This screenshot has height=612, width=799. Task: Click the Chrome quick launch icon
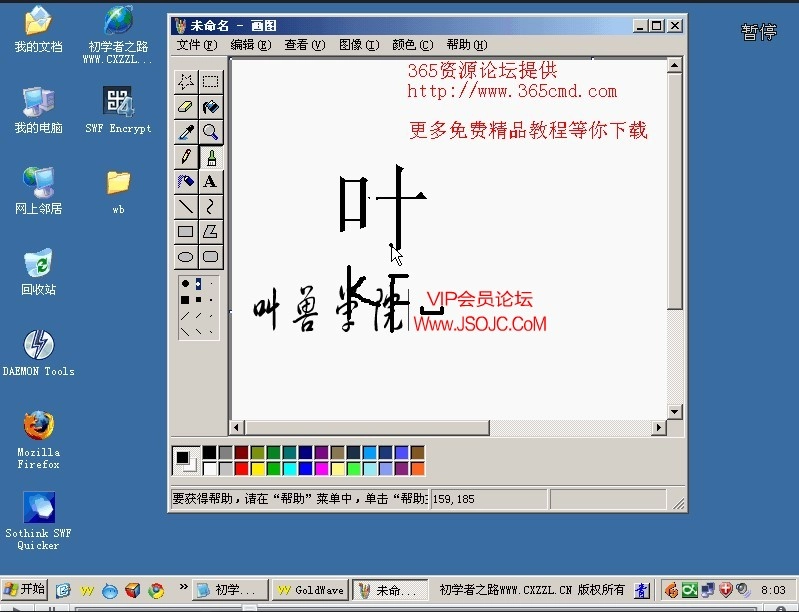156,591
